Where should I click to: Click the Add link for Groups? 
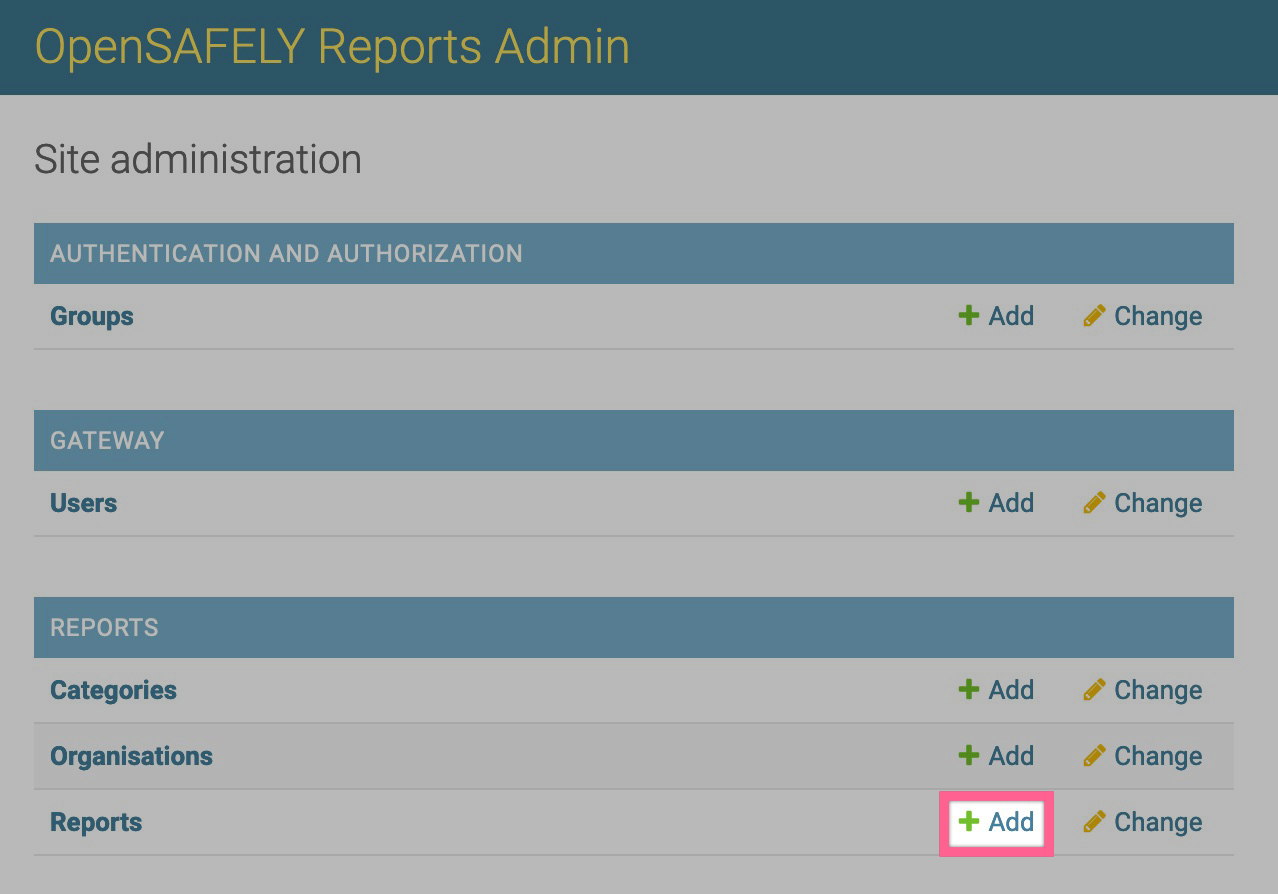point(1011,316)
